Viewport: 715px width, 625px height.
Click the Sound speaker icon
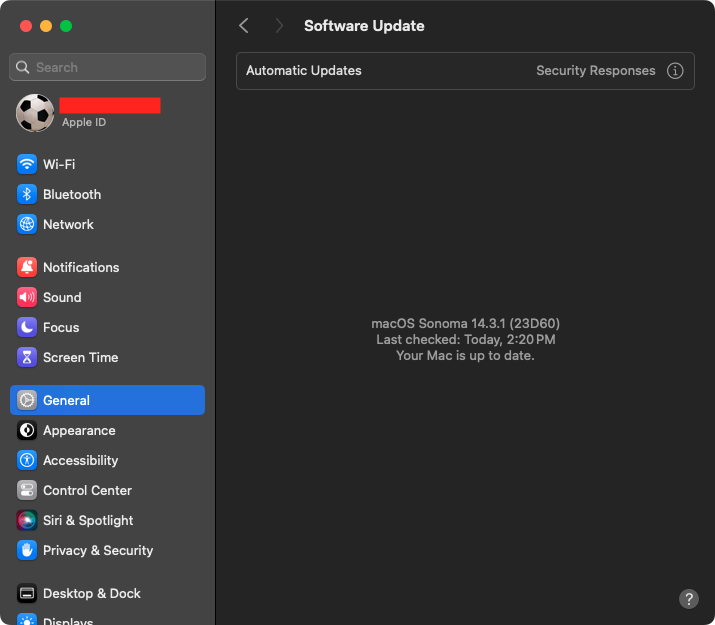(27, 297)
